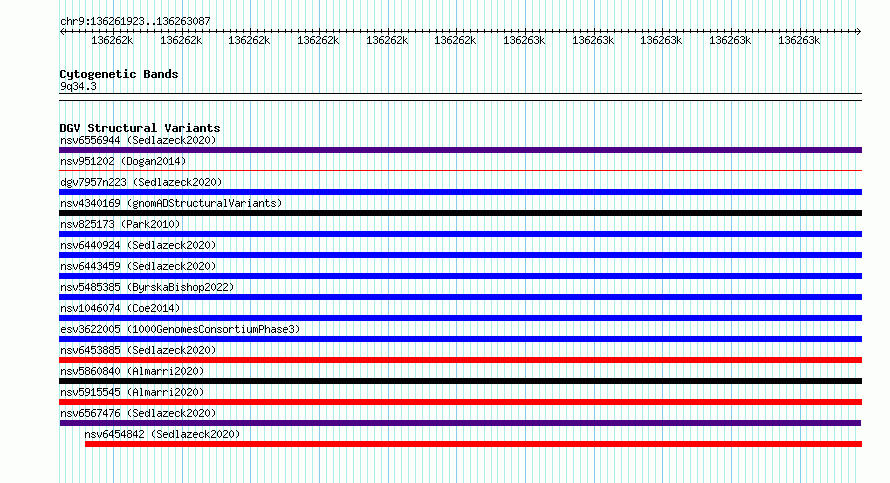
Task: Open the nsv6443459 (Sedlazeck2020) label
Action: [x=138, y=266]
